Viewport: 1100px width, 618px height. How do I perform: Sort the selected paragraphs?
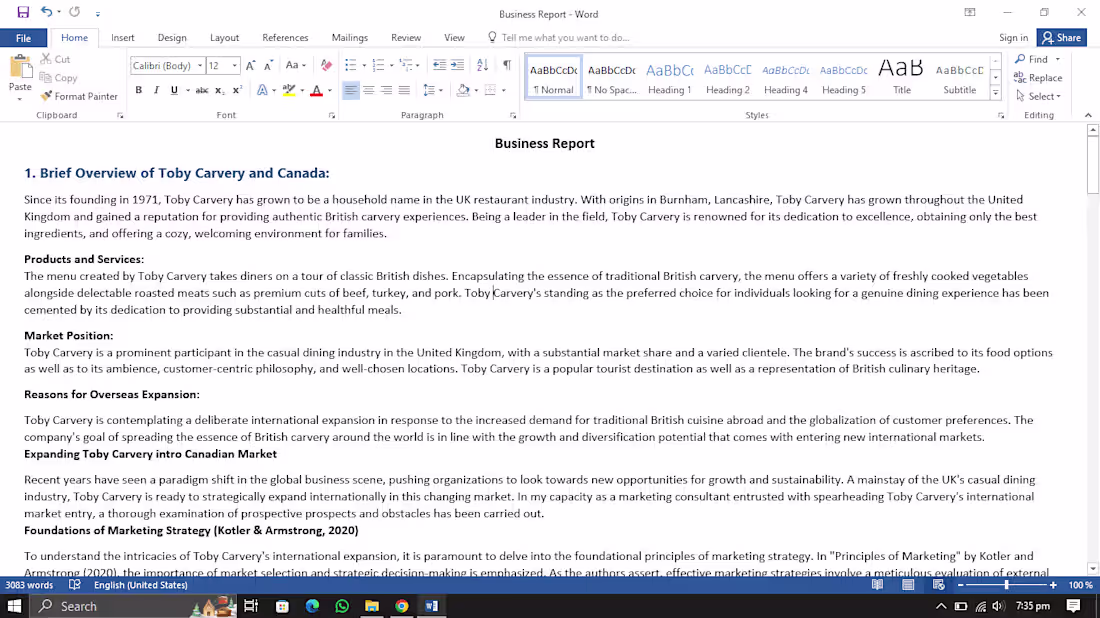coord(483,65)
